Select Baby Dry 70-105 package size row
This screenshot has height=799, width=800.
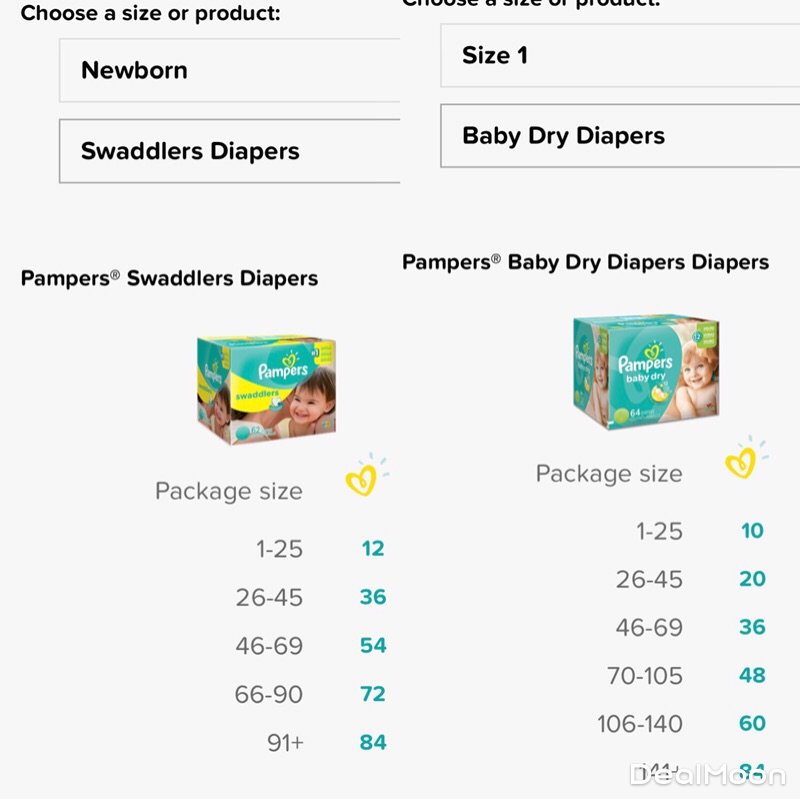645,676
